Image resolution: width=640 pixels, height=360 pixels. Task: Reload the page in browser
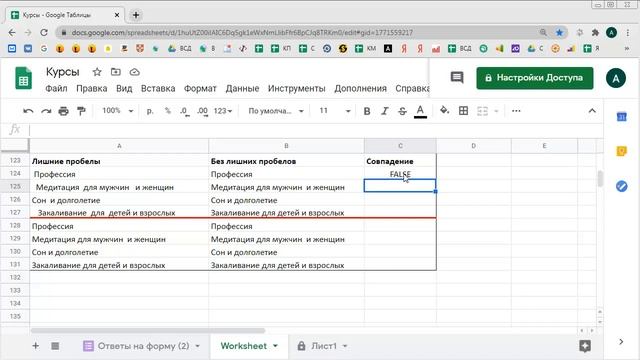tap(44, 33)
